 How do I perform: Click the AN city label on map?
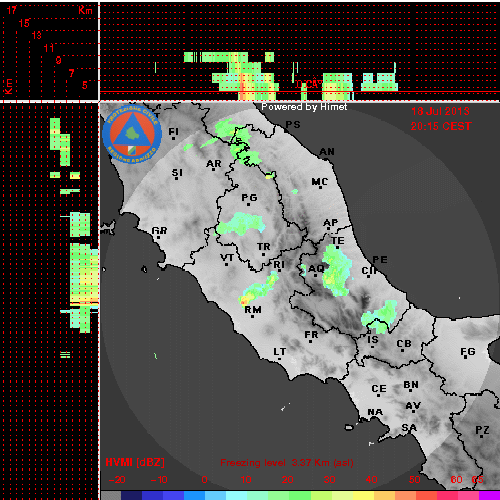pyautogui.click(x=327, y=152)
